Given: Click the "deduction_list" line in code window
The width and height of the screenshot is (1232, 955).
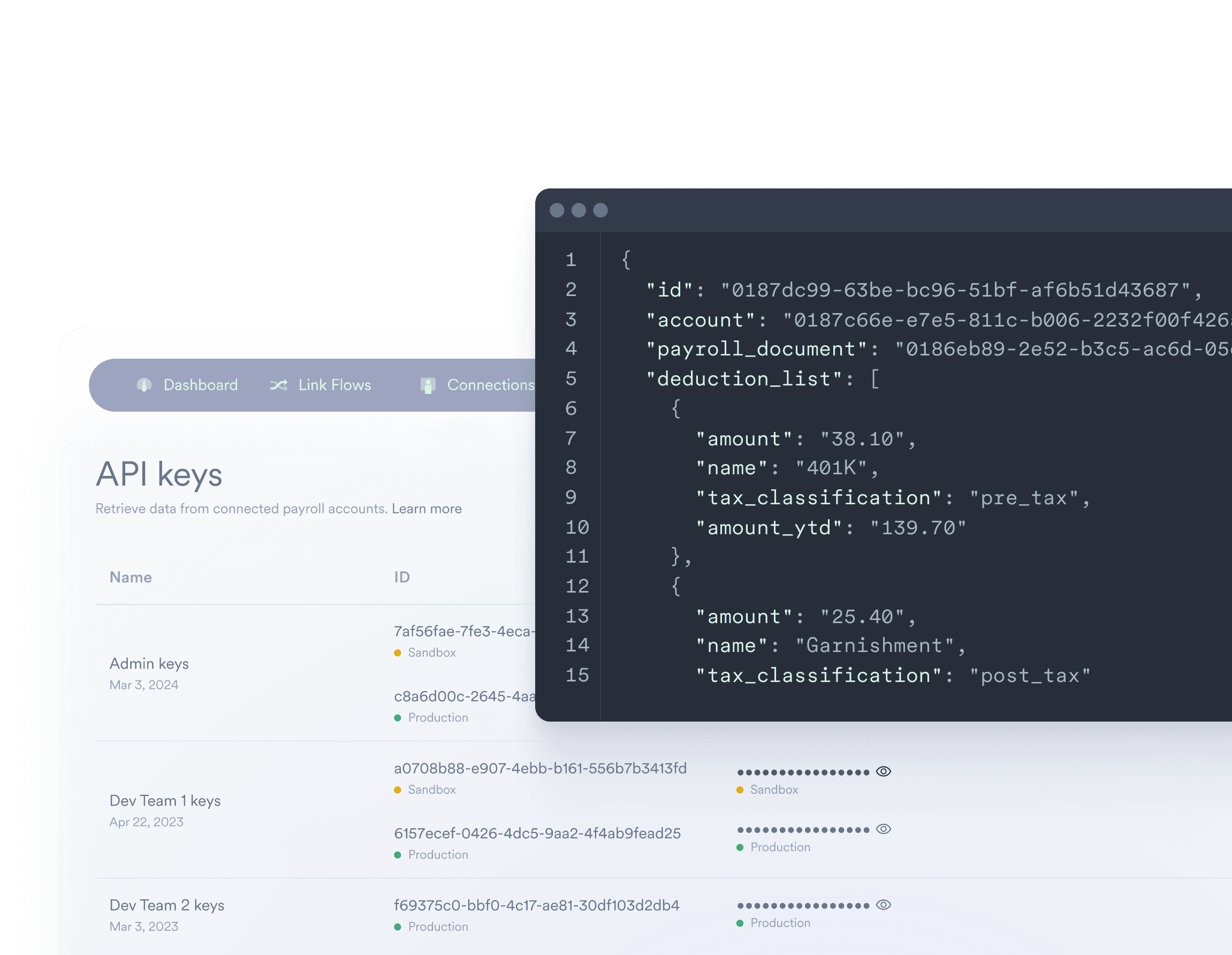Looking at the screenshot, I should coord(763,378).
